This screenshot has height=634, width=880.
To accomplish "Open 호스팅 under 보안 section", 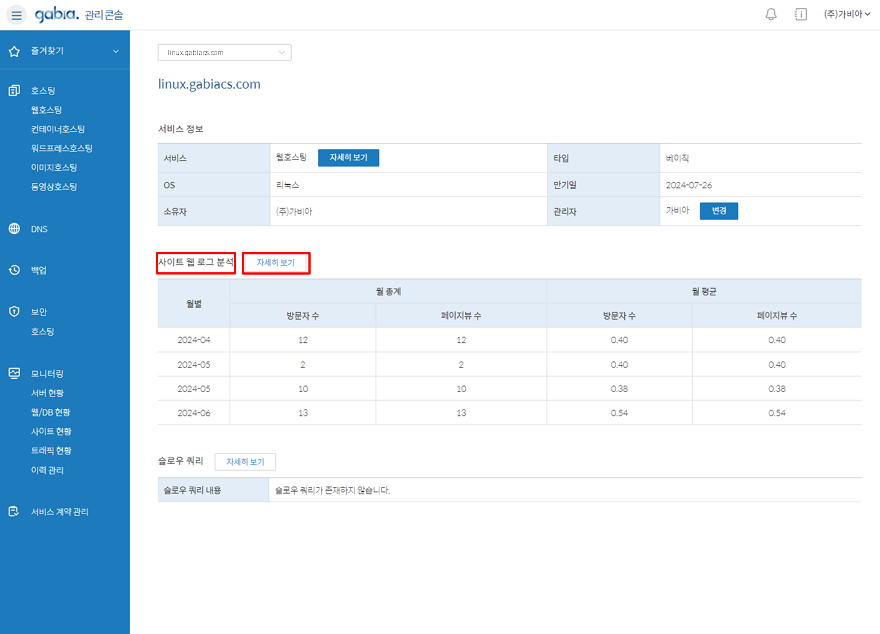I will click(x=43, y=332).
